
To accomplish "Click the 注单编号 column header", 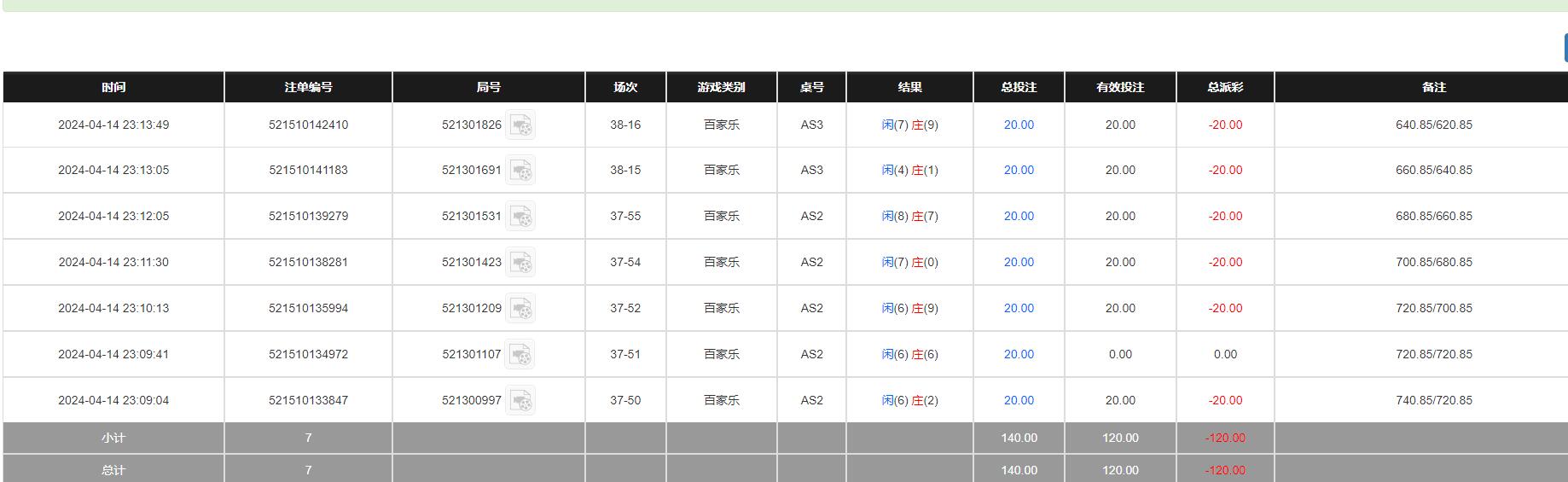I will [308, 87].
